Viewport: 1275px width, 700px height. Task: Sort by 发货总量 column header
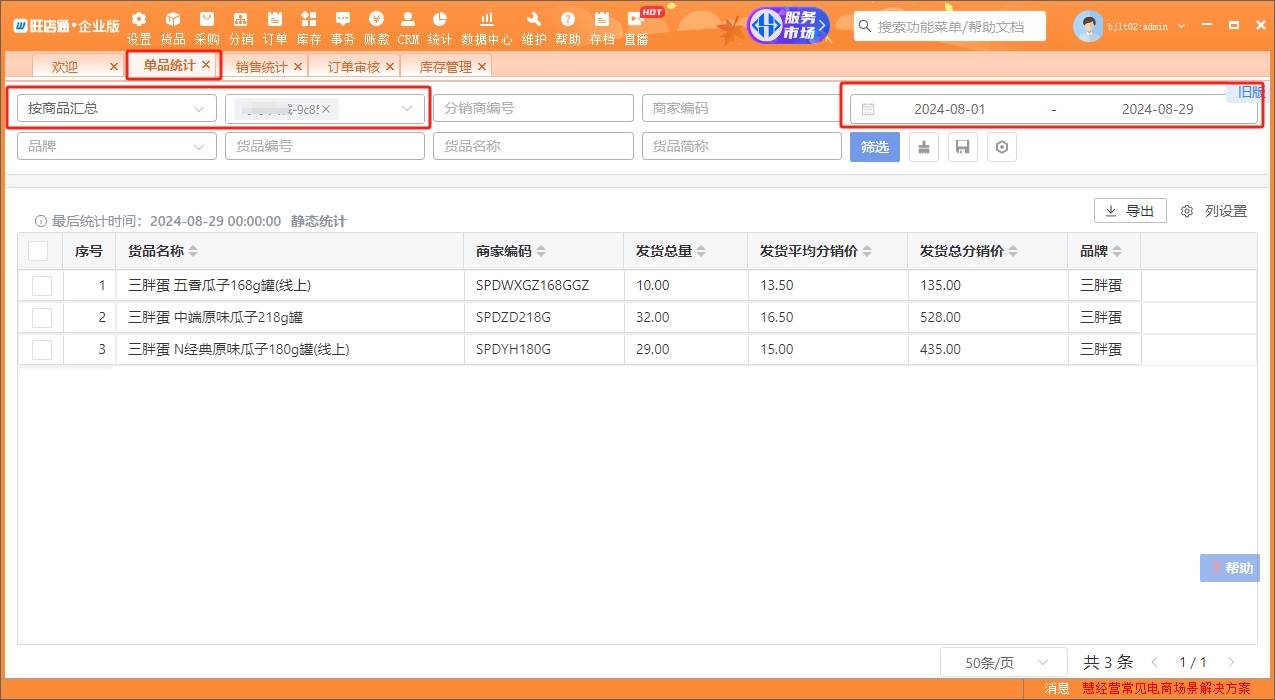point(671,251)
